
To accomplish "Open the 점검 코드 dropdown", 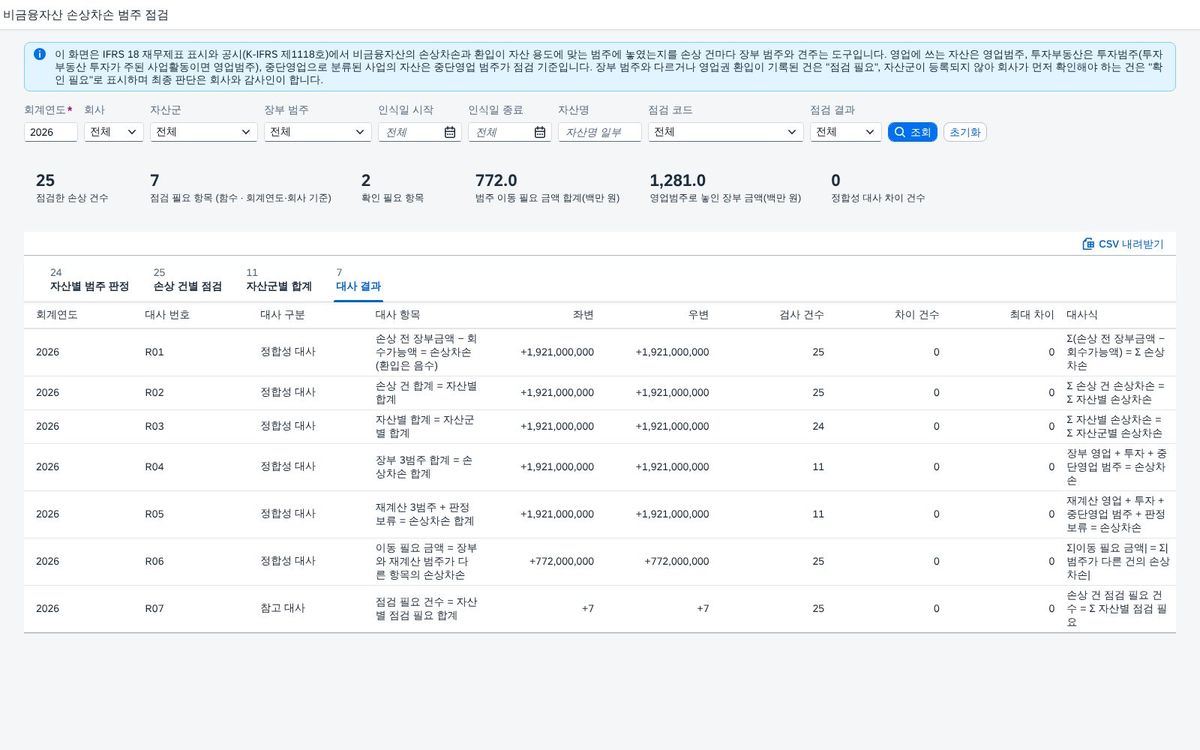I will (x=726, y=132).
